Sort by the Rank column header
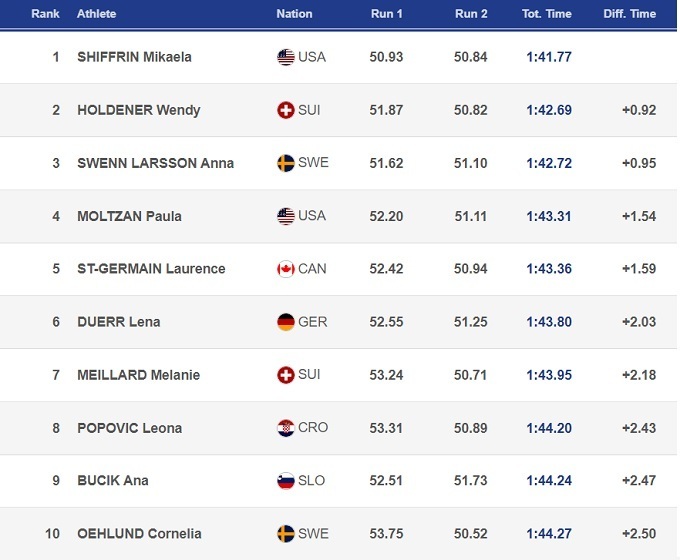 coord(45,14)
